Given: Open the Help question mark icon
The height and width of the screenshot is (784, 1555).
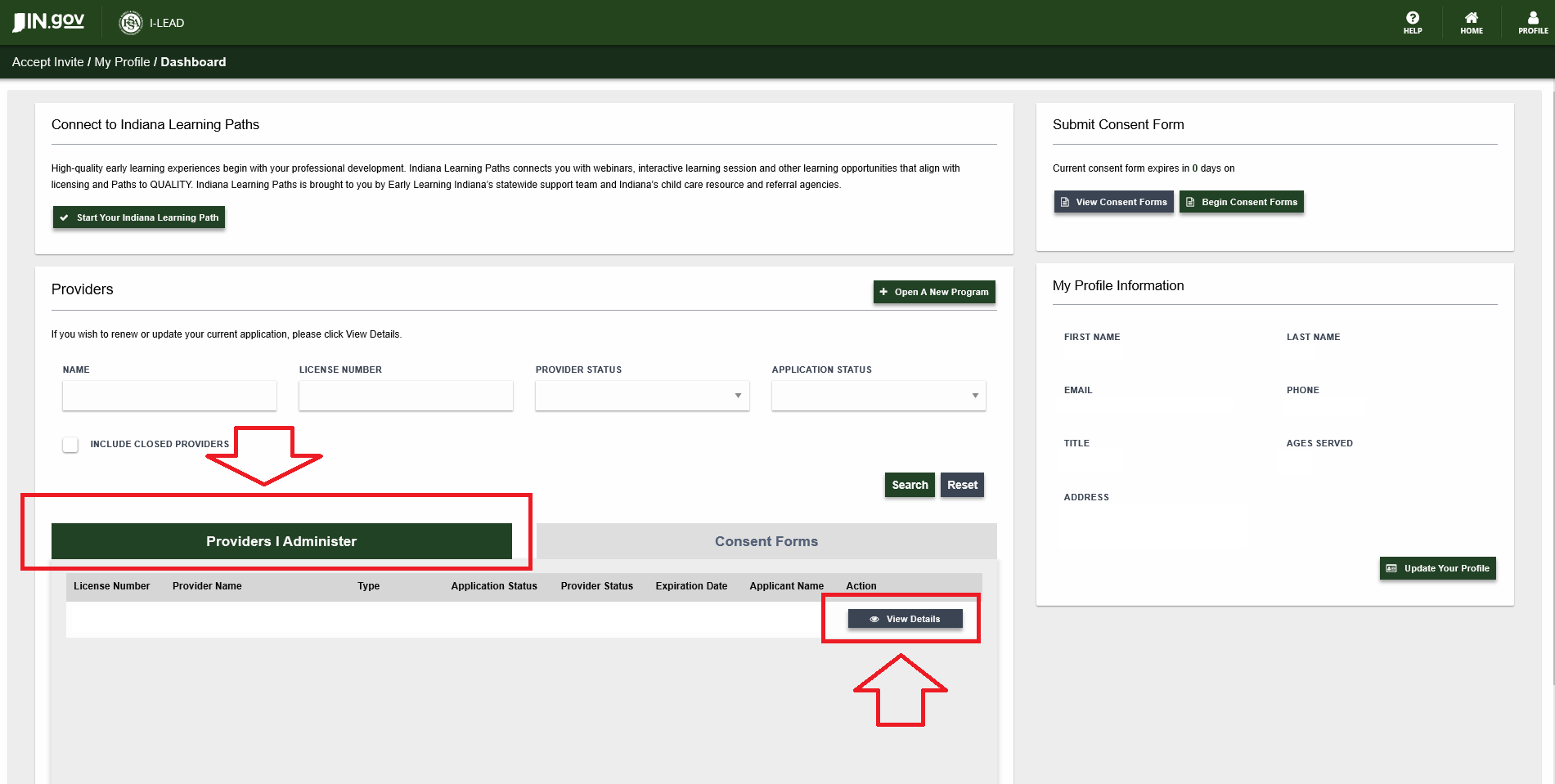Looking at the screenshot, I should click(1412, 19).
